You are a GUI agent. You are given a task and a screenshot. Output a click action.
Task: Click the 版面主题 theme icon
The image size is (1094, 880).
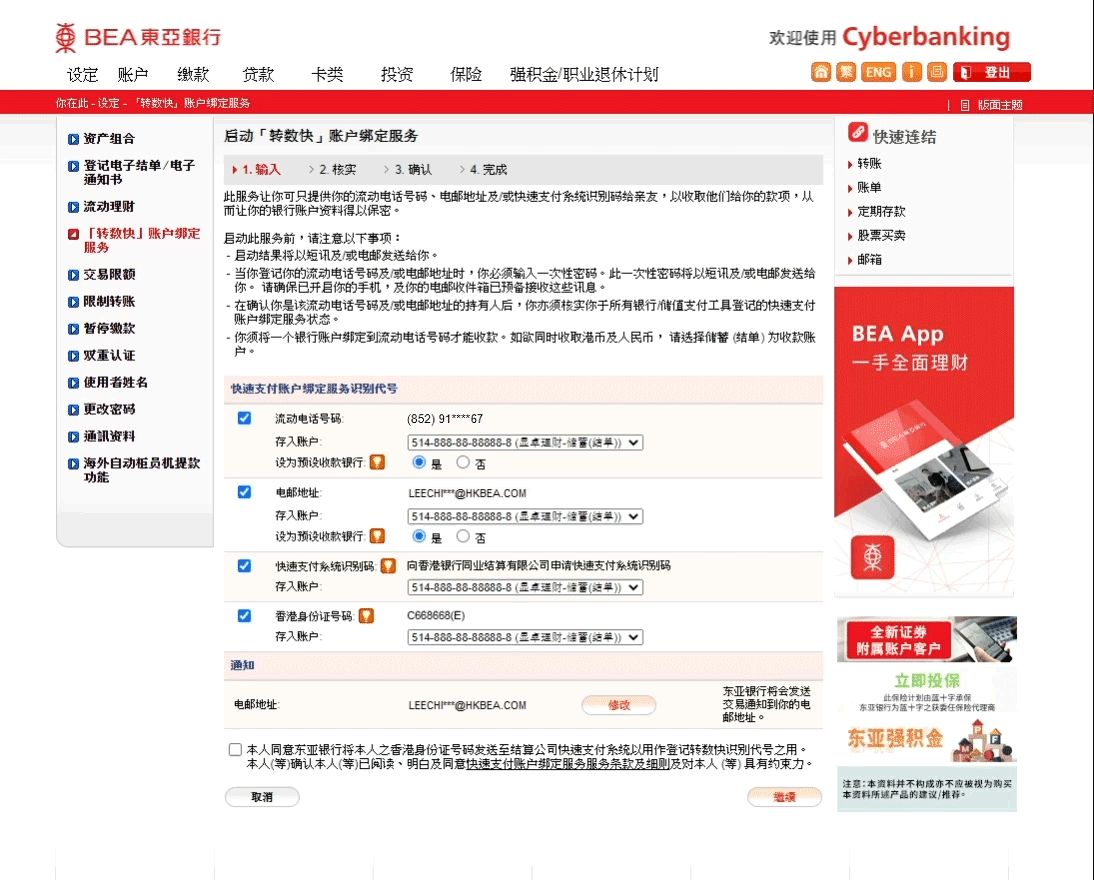pos(965,105)
